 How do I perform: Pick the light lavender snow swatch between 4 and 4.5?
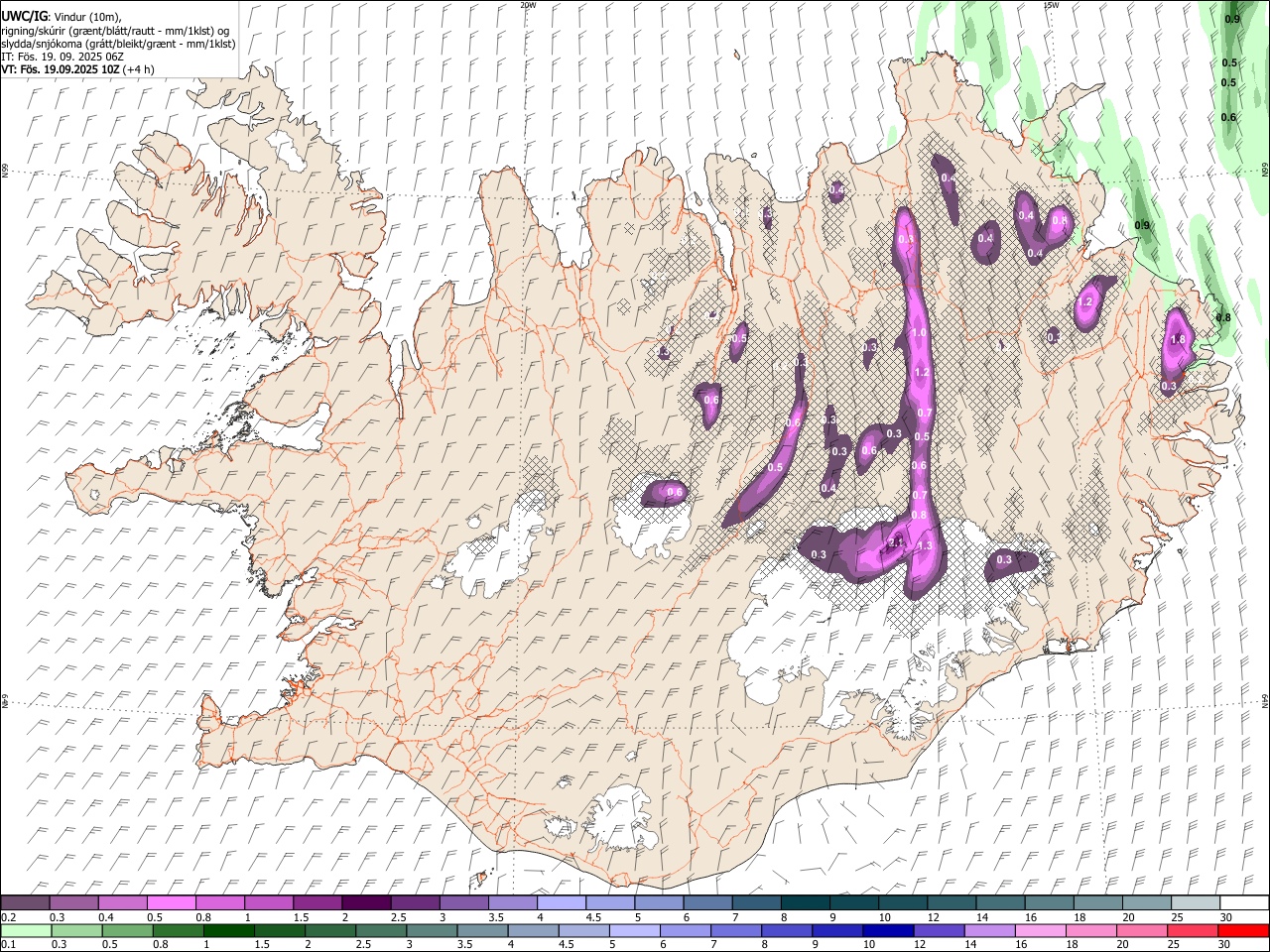click(562, 903)
